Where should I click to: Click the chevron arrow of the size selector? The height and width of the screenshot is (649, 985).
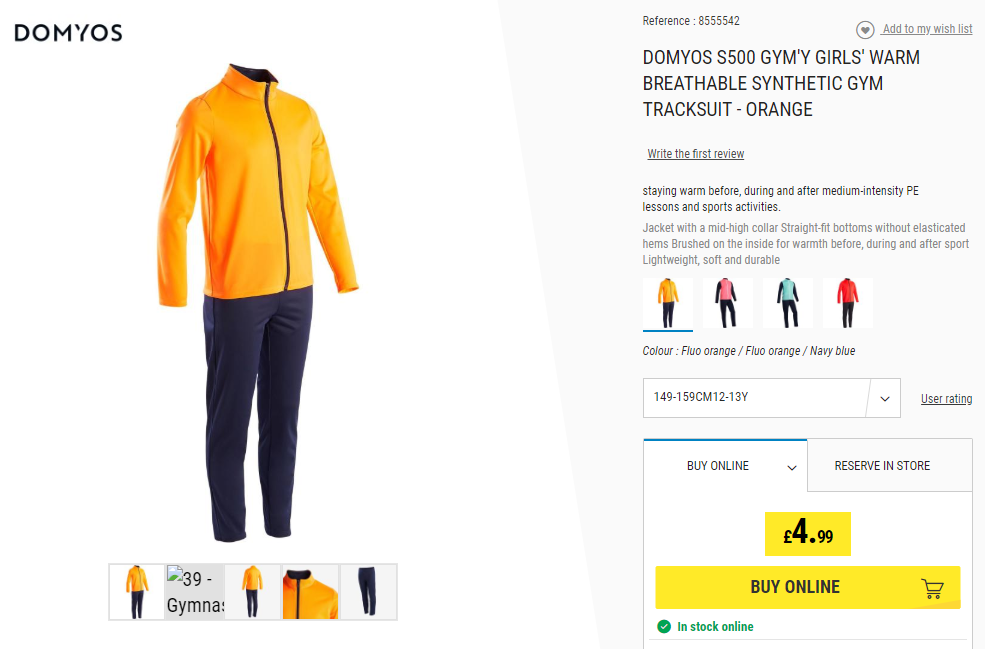[884, 398]
